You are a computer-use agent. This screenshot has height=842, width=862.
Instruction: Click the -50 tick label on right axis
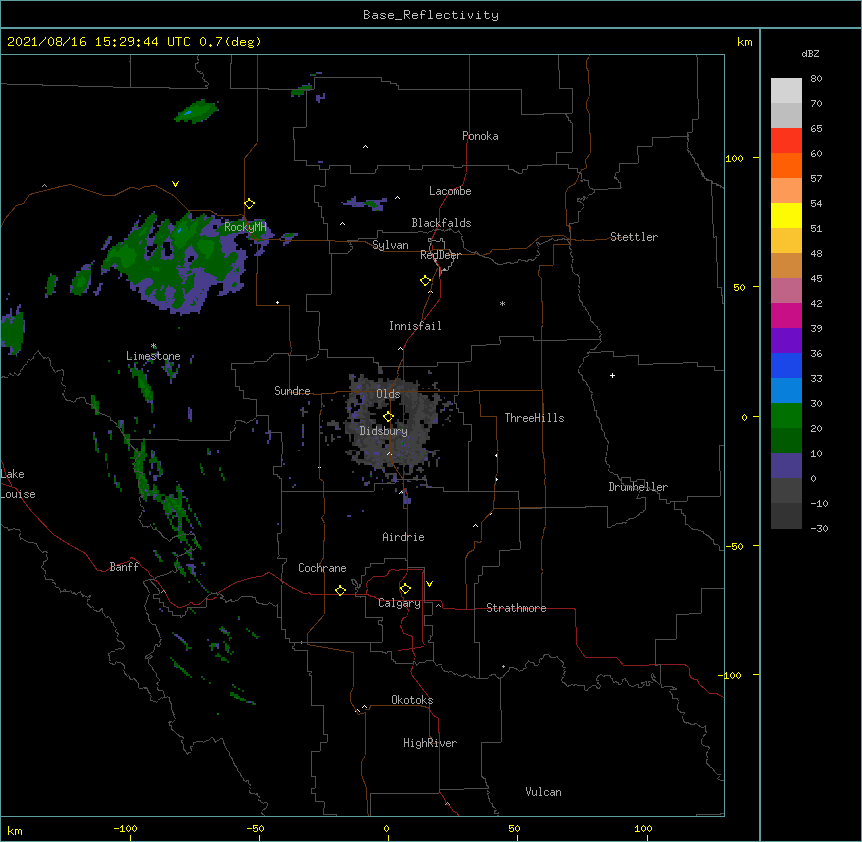[x=734, y=546]
